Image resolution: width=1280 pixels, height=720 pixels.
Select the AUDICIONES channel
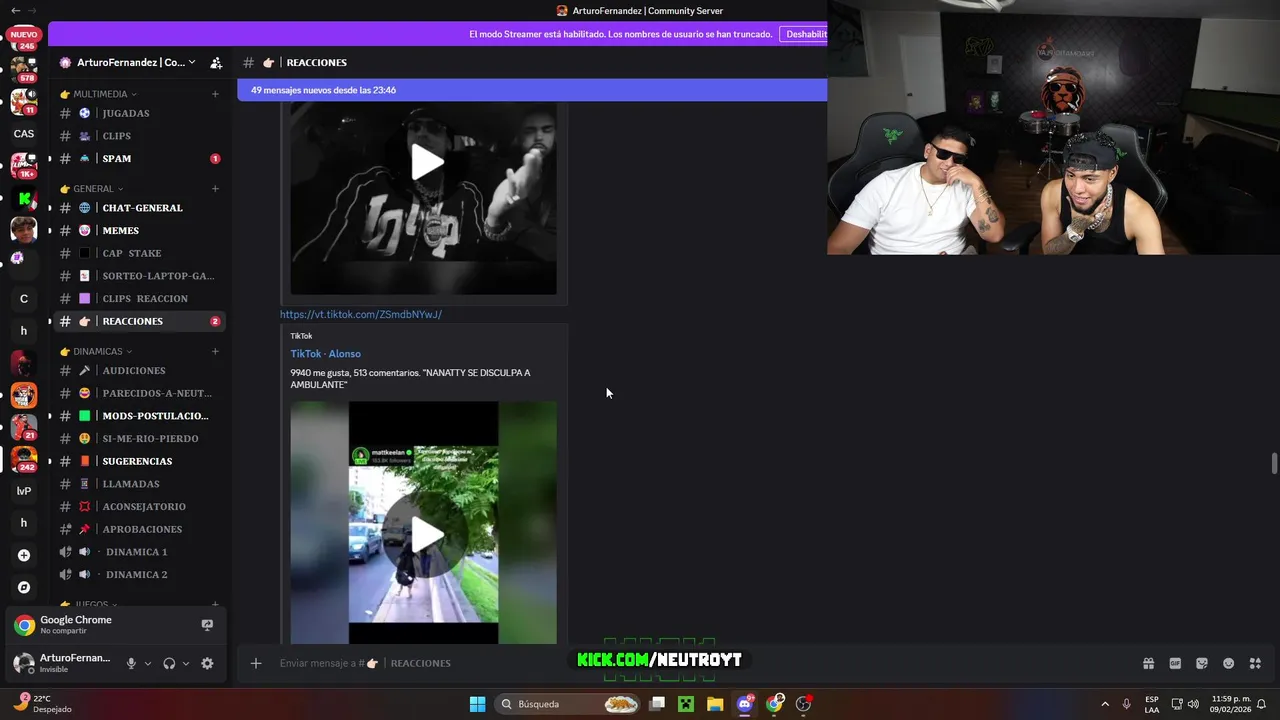tap(139, 370)
